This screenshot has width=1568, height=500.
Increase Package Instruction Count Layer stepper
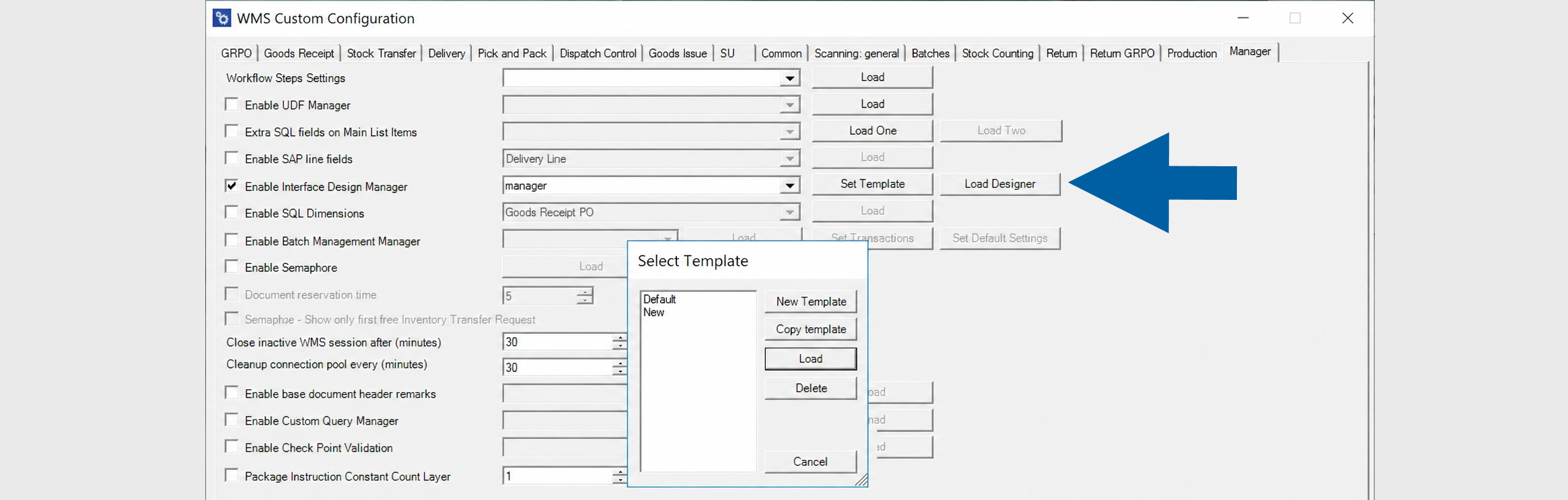pyautogui.click(x=619, y=472)
